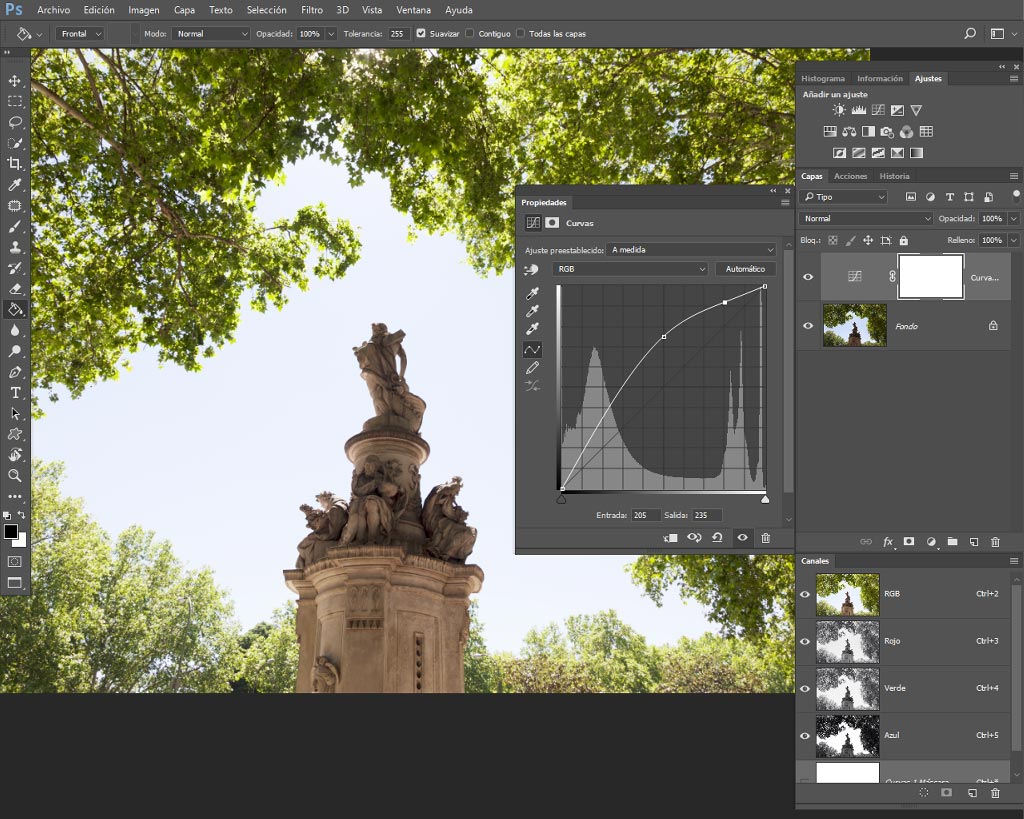Switch to the Información tab

tap(880, 78)
